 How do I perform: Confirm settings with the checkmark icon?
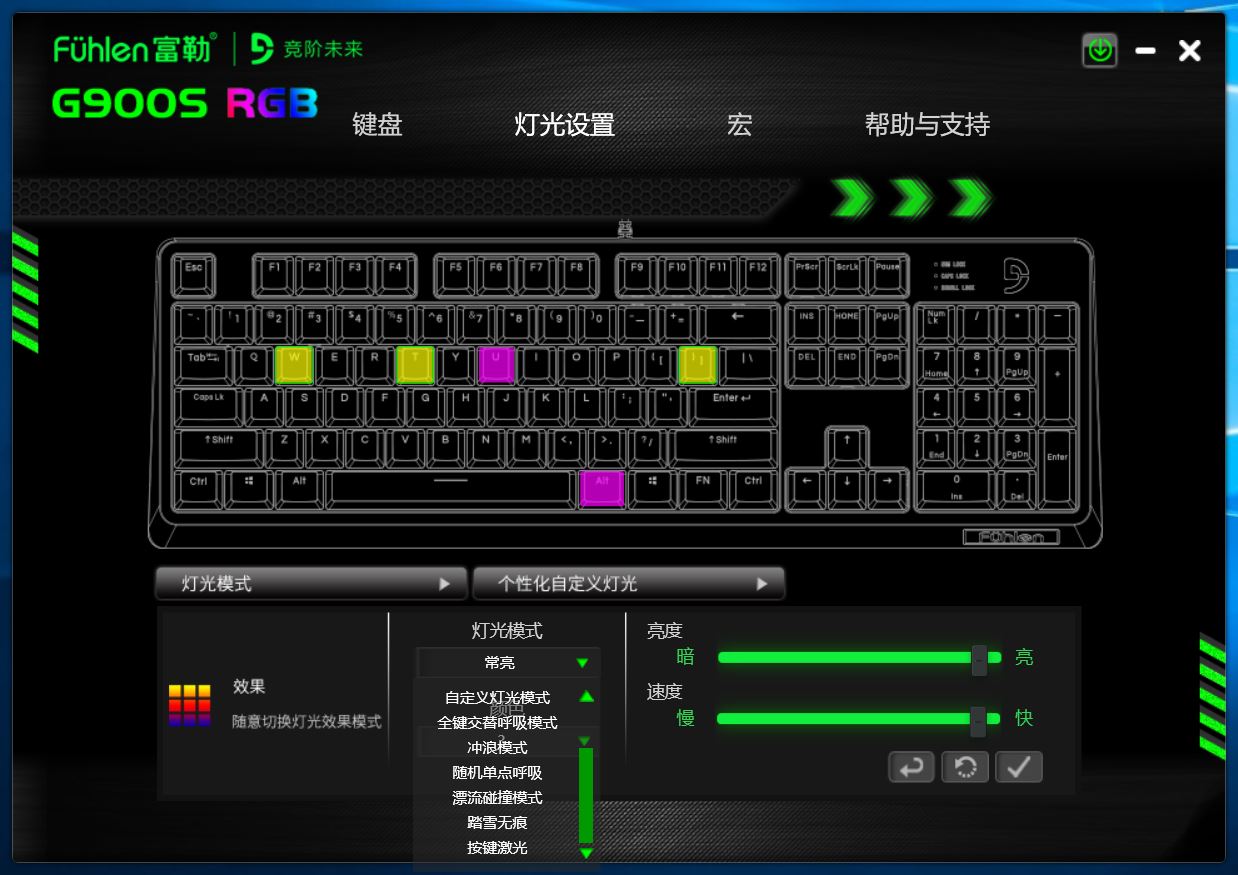pyautogui.click(x=1019, y=767)
